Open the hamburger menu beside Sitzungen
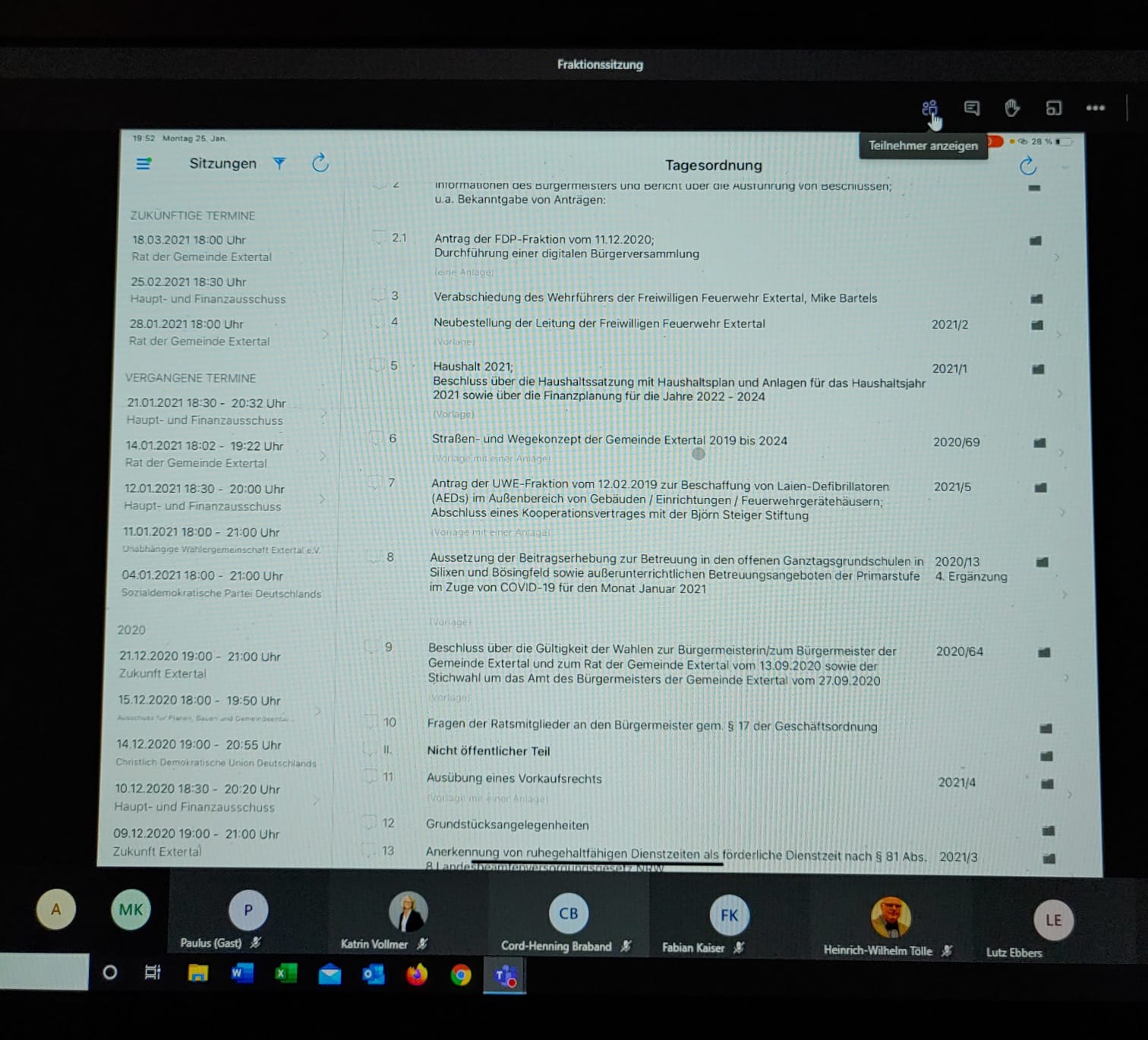The height and width of the screenshot is (1040, 1148). (143, 163)
